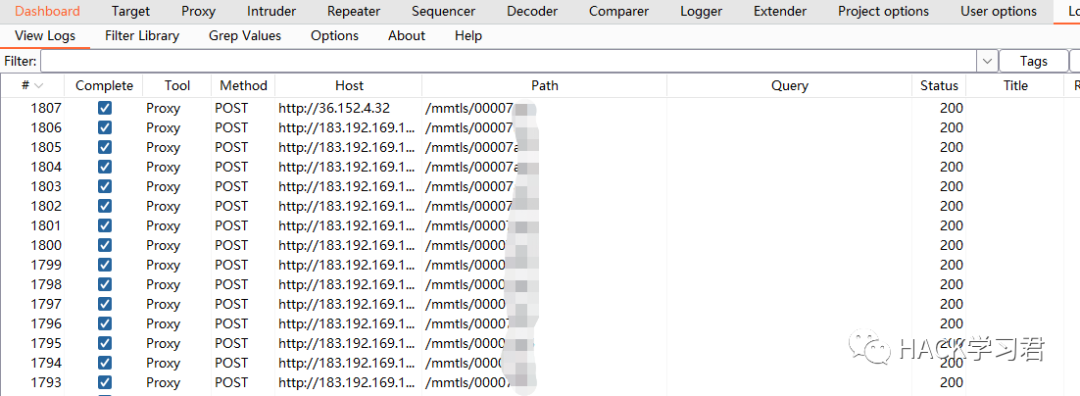Open the Proxy tab
The height and width of the screenshot is (396, 1080).
pos(198,12)
